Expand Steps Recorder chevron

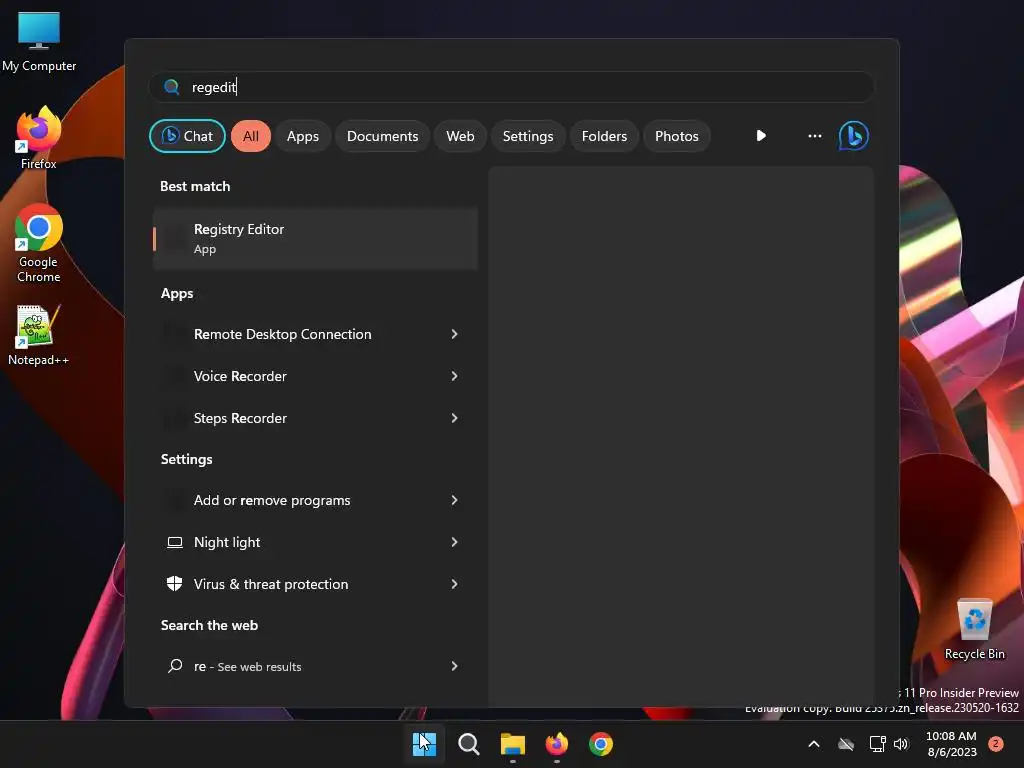click(455, 418)
